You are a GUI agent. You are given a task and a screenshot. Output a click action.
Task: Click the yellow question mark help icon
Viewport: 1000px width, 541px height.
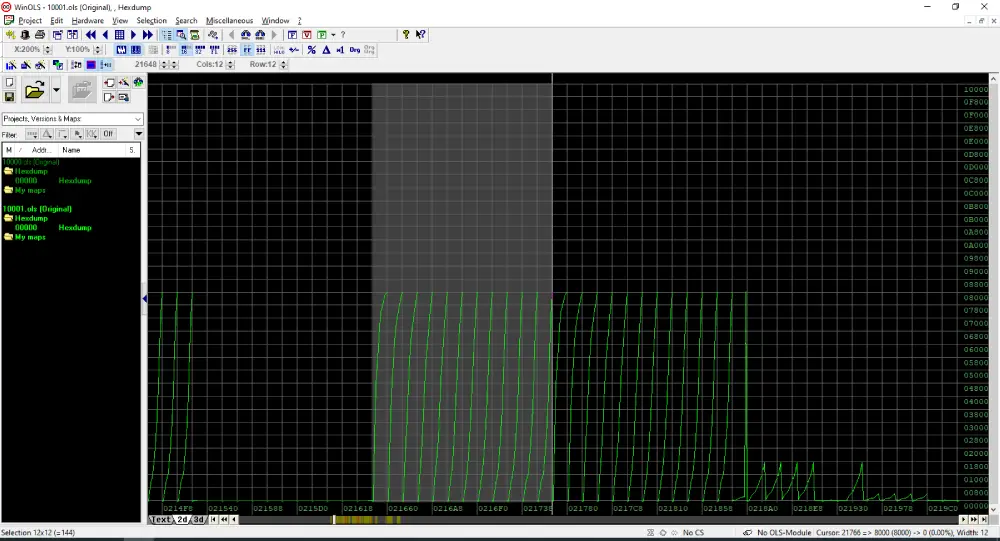click(x=406, y=34)
